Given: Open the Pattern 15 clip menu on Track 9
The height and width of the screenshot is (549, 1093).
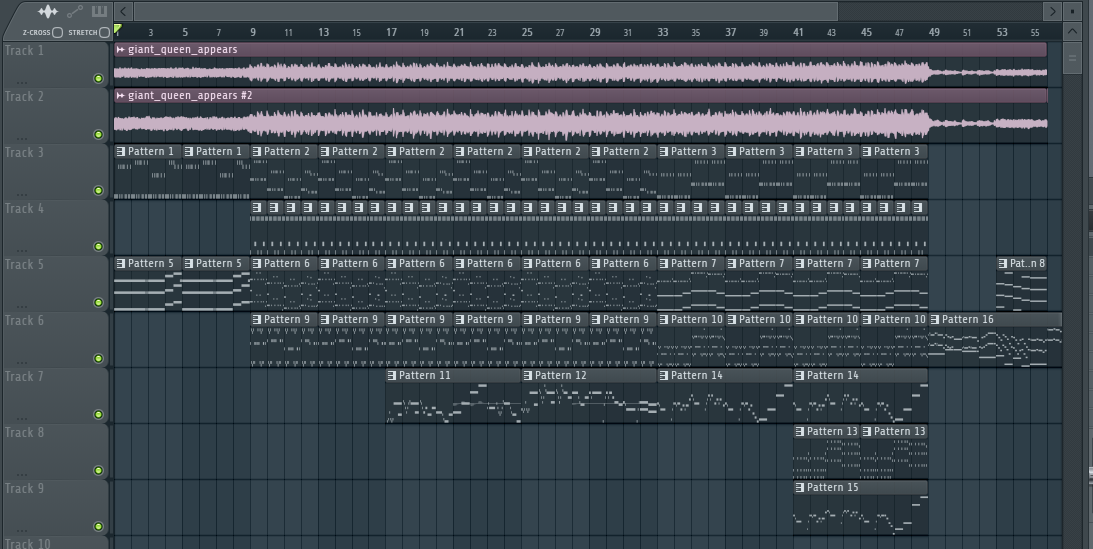Looking at the screenshot, I should [800, 487].
